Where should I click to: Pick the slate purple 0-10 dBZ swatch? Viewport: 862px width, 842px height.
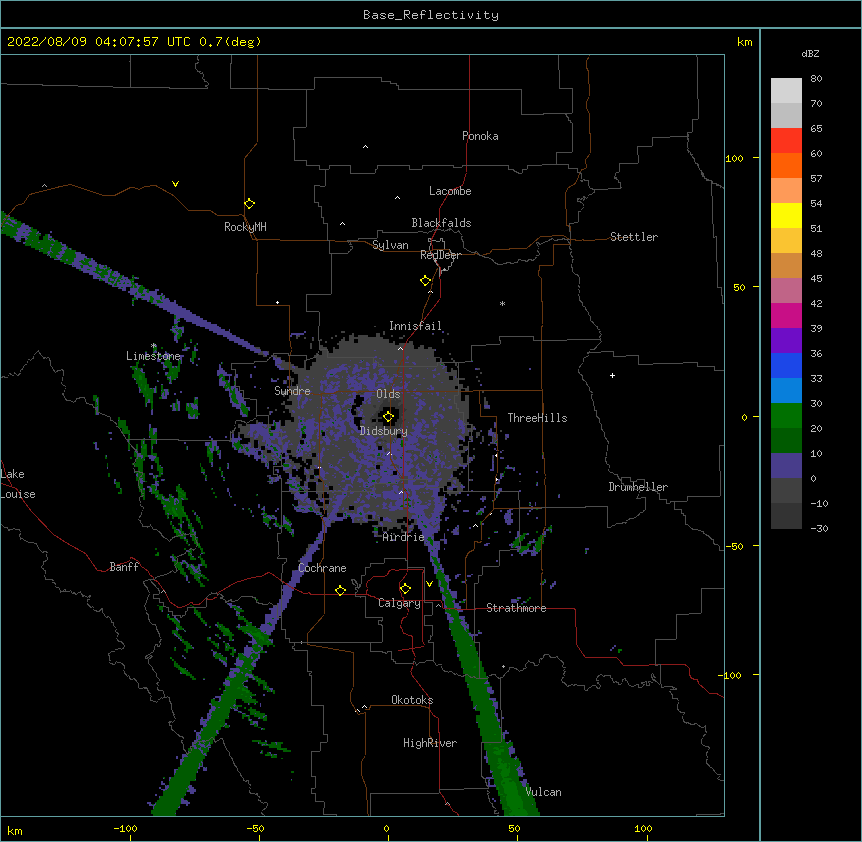pos(786,466)
